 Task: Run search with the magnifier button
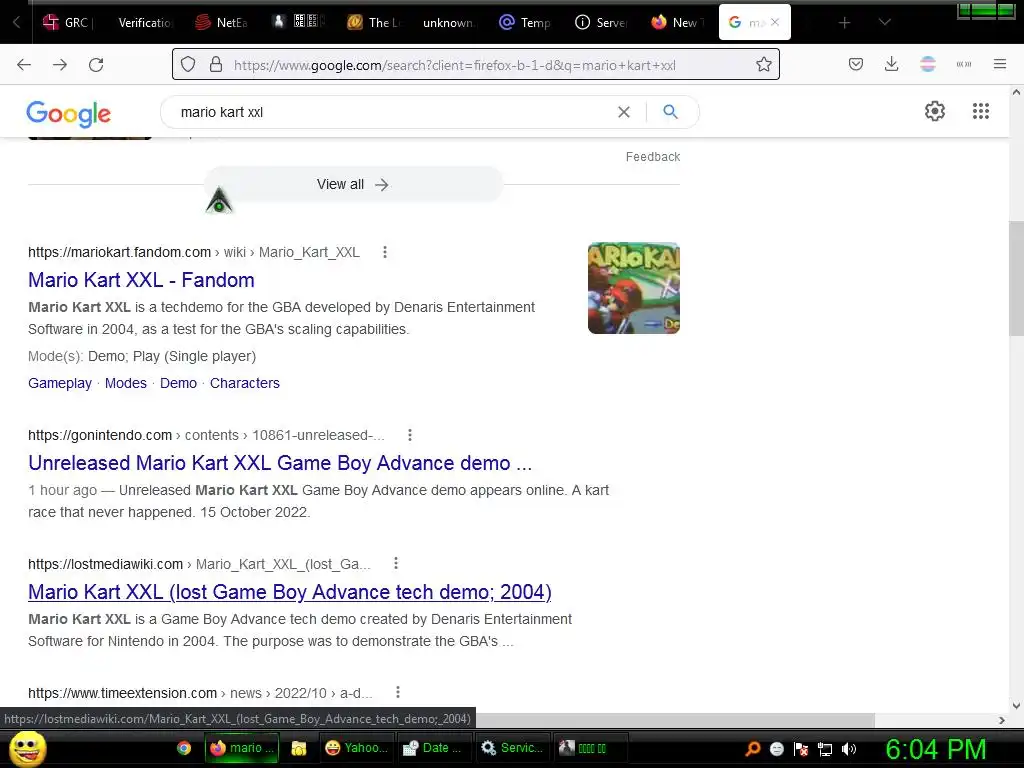pos(670,112)
